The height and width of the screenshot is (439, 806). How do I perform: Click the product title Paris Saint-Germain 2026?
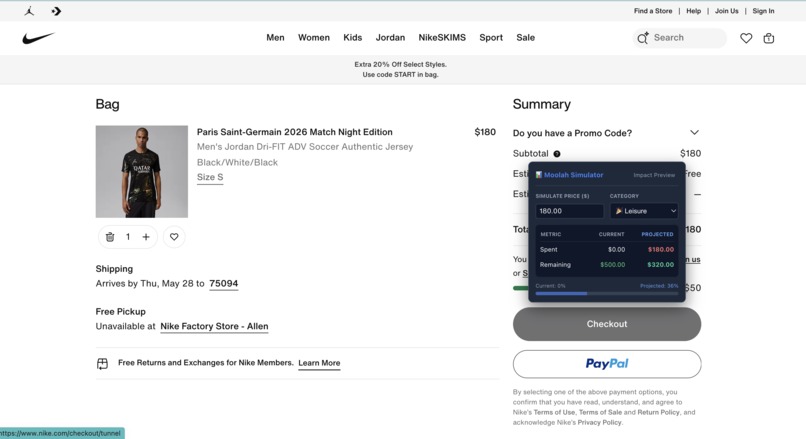(295, 132)
